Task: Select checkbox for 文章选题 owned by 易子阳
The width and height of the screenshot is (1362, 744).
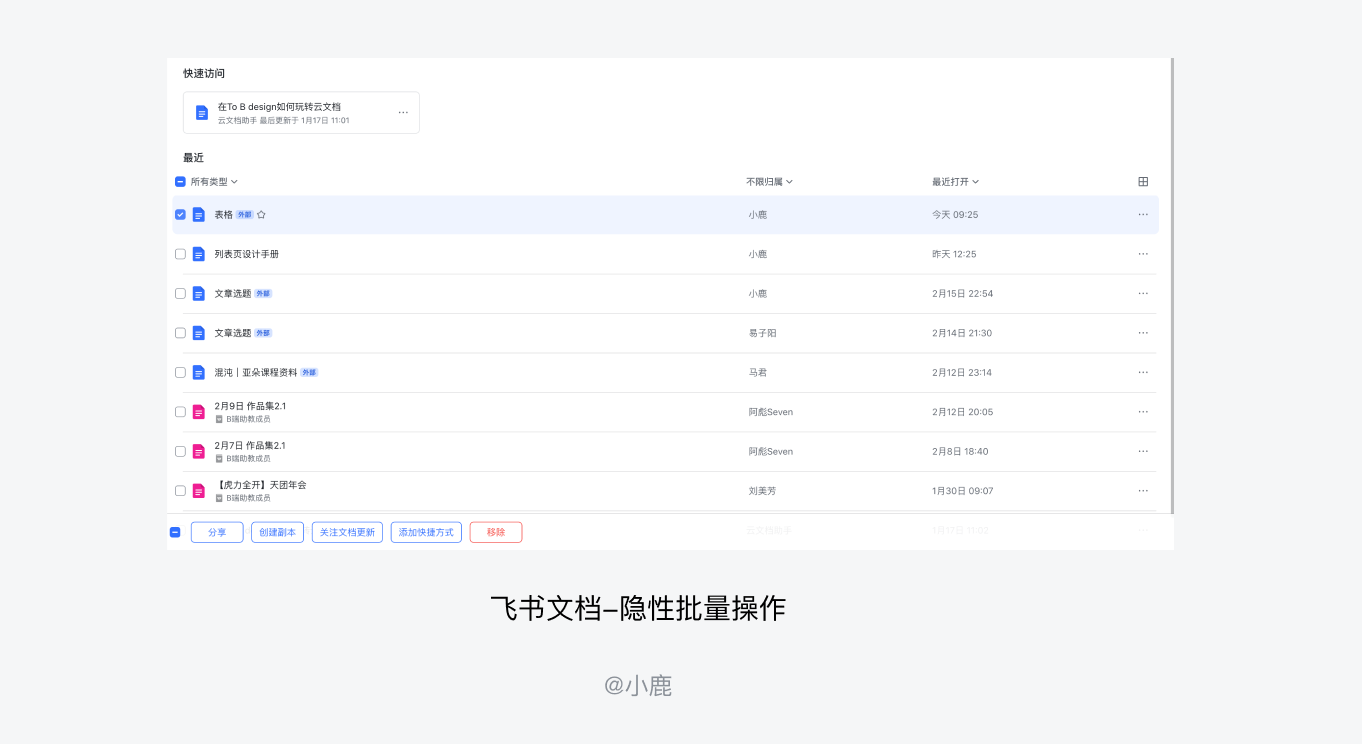Action: coord(180,333)
